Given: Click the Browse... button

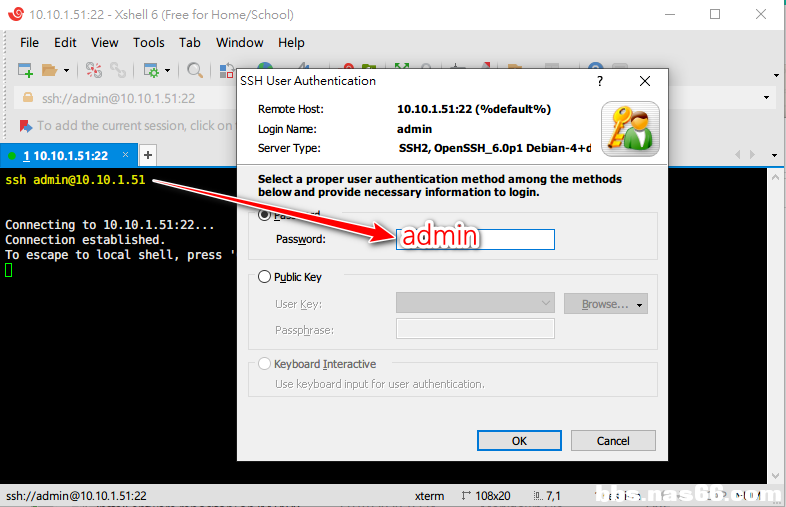Looking at the screenshot, I should [605, 304].
